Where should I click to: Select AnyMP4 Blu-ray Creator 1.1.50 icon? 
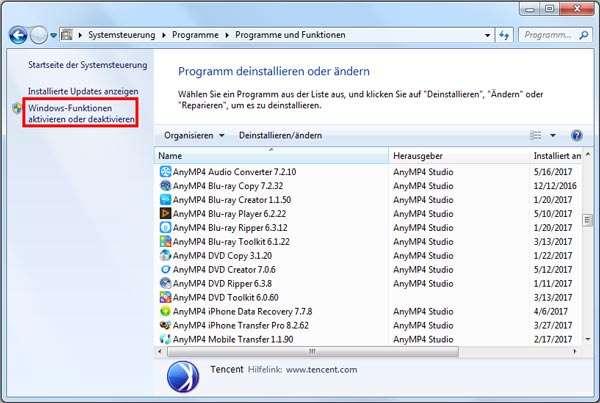click(x=165, y=199)
